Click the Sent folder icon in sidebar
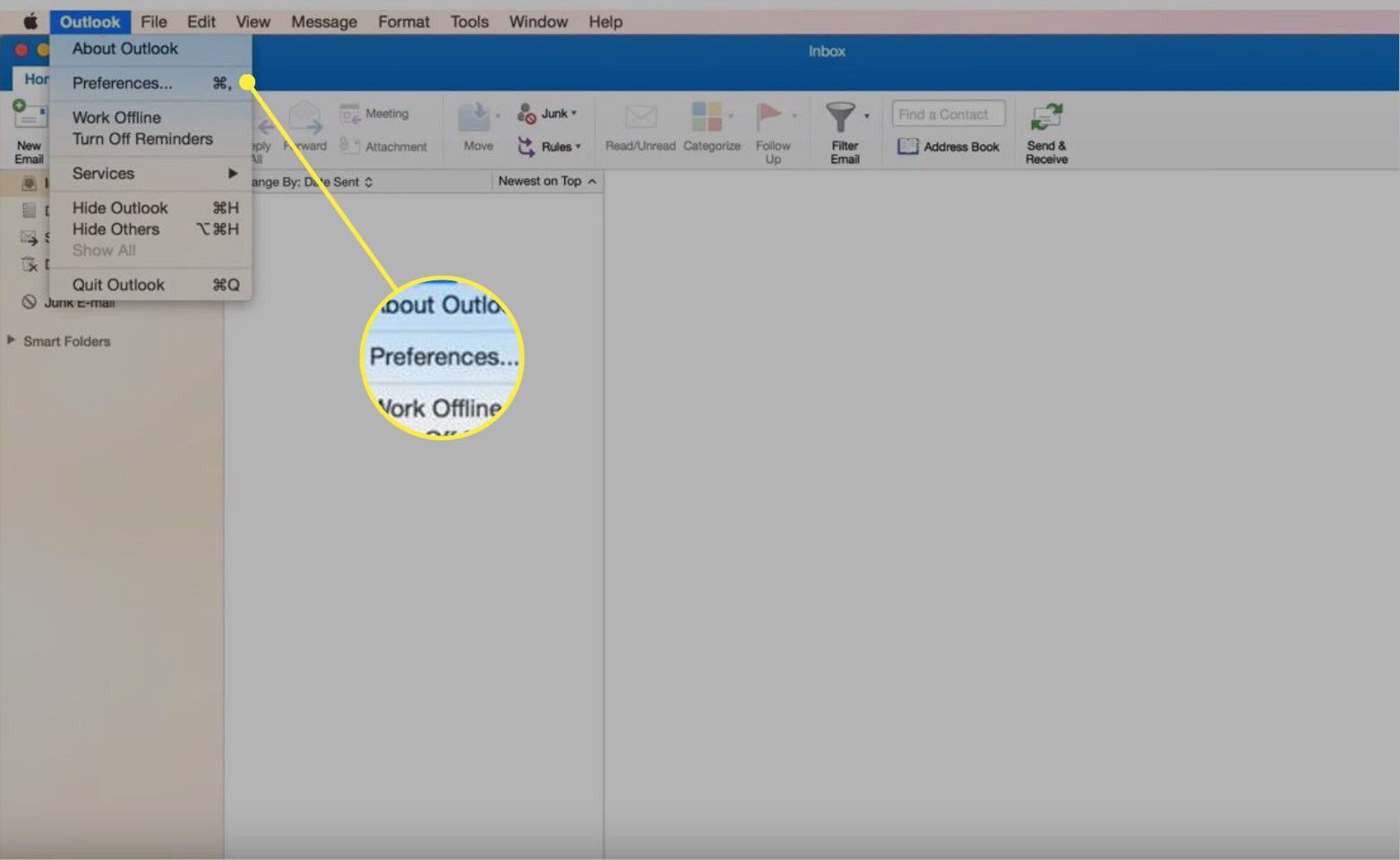 tap(30, 237)
